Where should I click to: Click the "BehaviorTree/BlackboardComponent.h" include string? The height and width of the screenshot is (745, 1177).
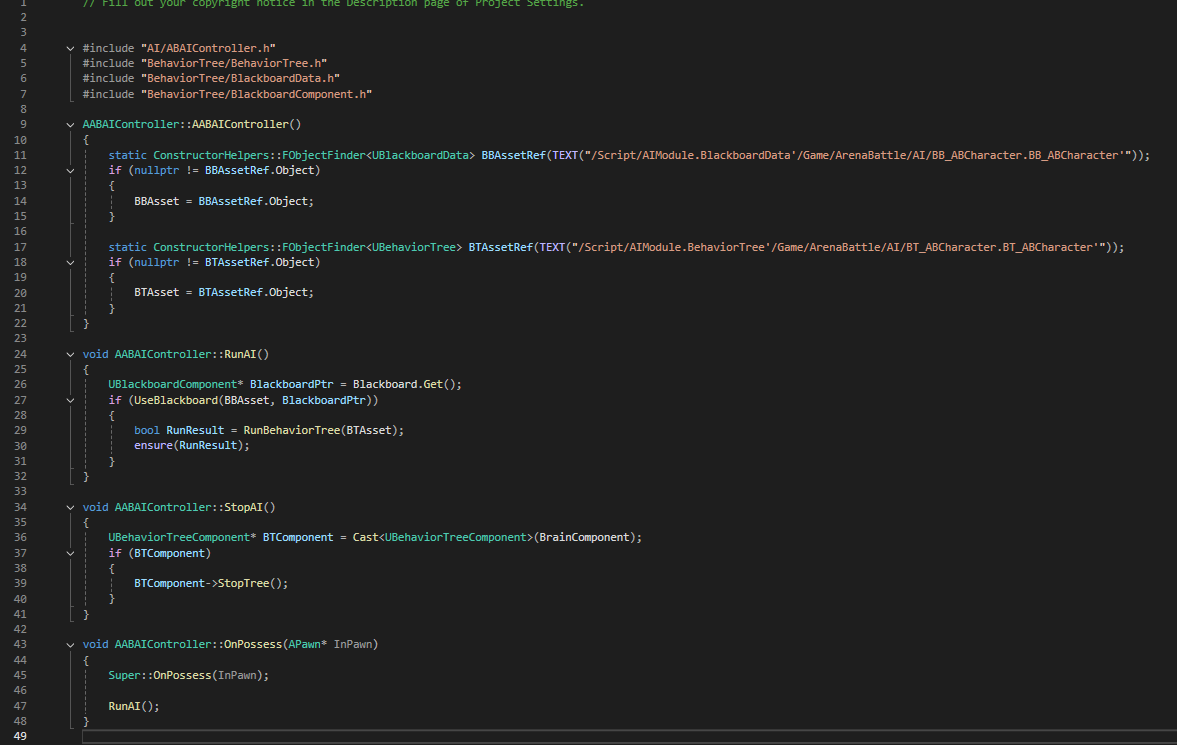(x=256, y=94)
